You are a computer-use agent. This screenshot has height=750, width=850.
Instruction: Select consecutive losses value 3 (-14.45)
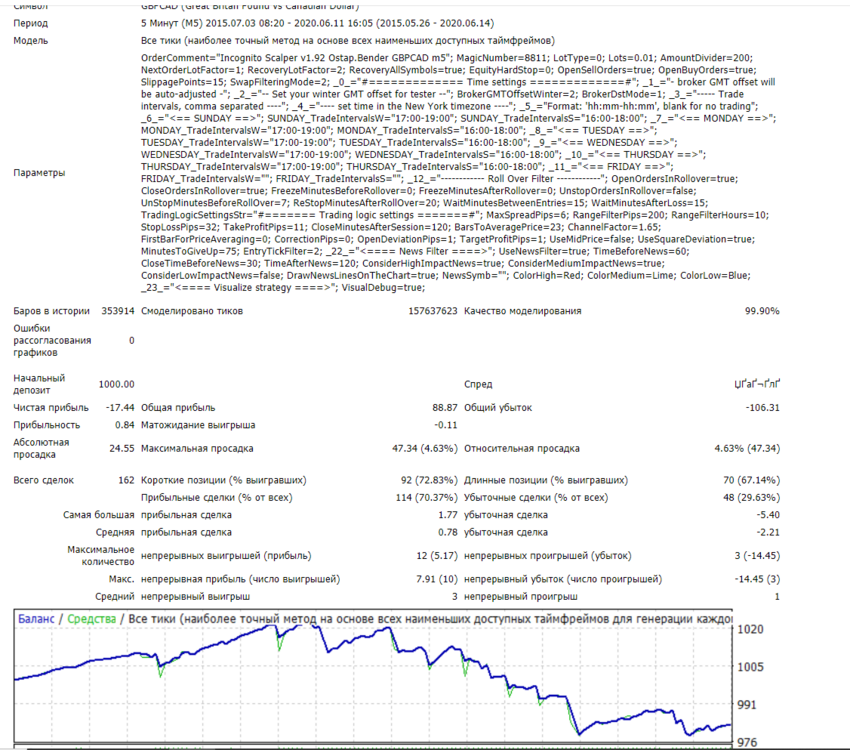(x=757, y=555)
